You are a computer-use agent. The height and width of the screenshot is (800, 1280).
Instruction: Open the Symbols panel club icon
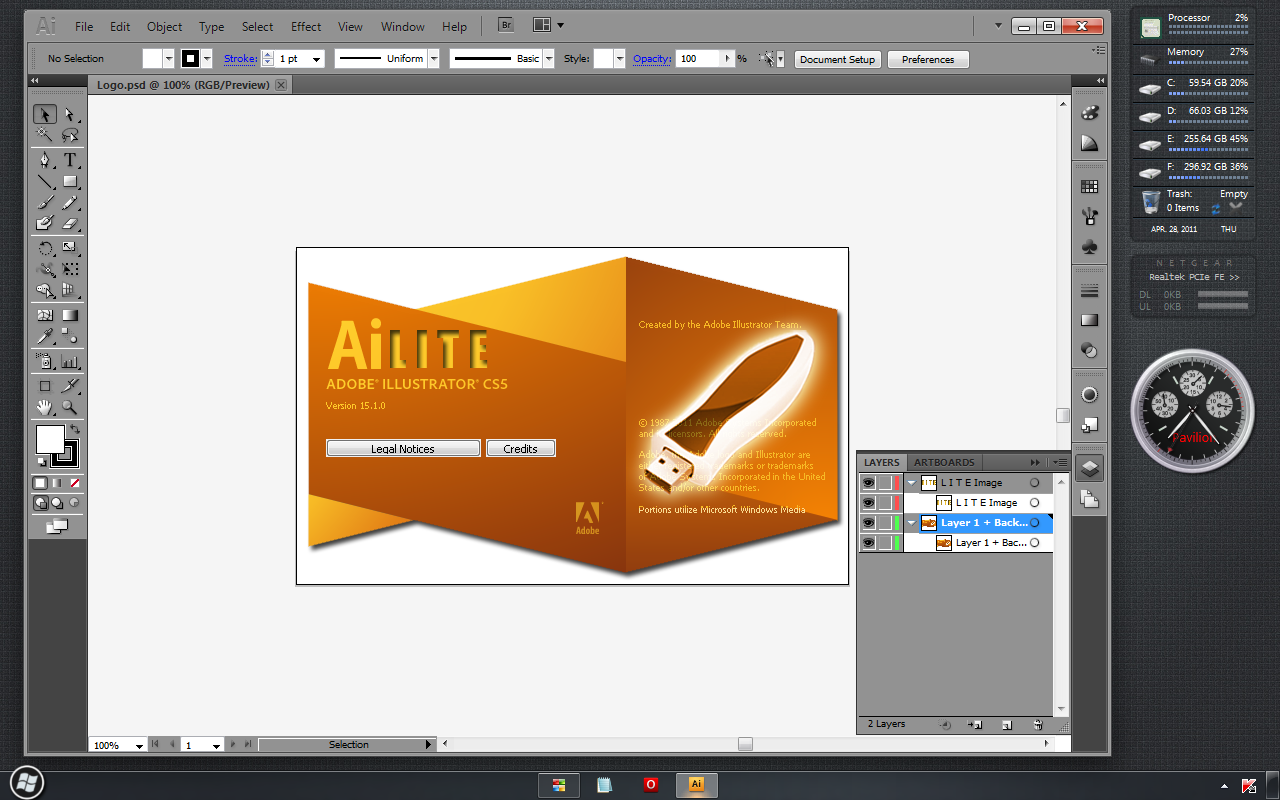click(1090, 245)
